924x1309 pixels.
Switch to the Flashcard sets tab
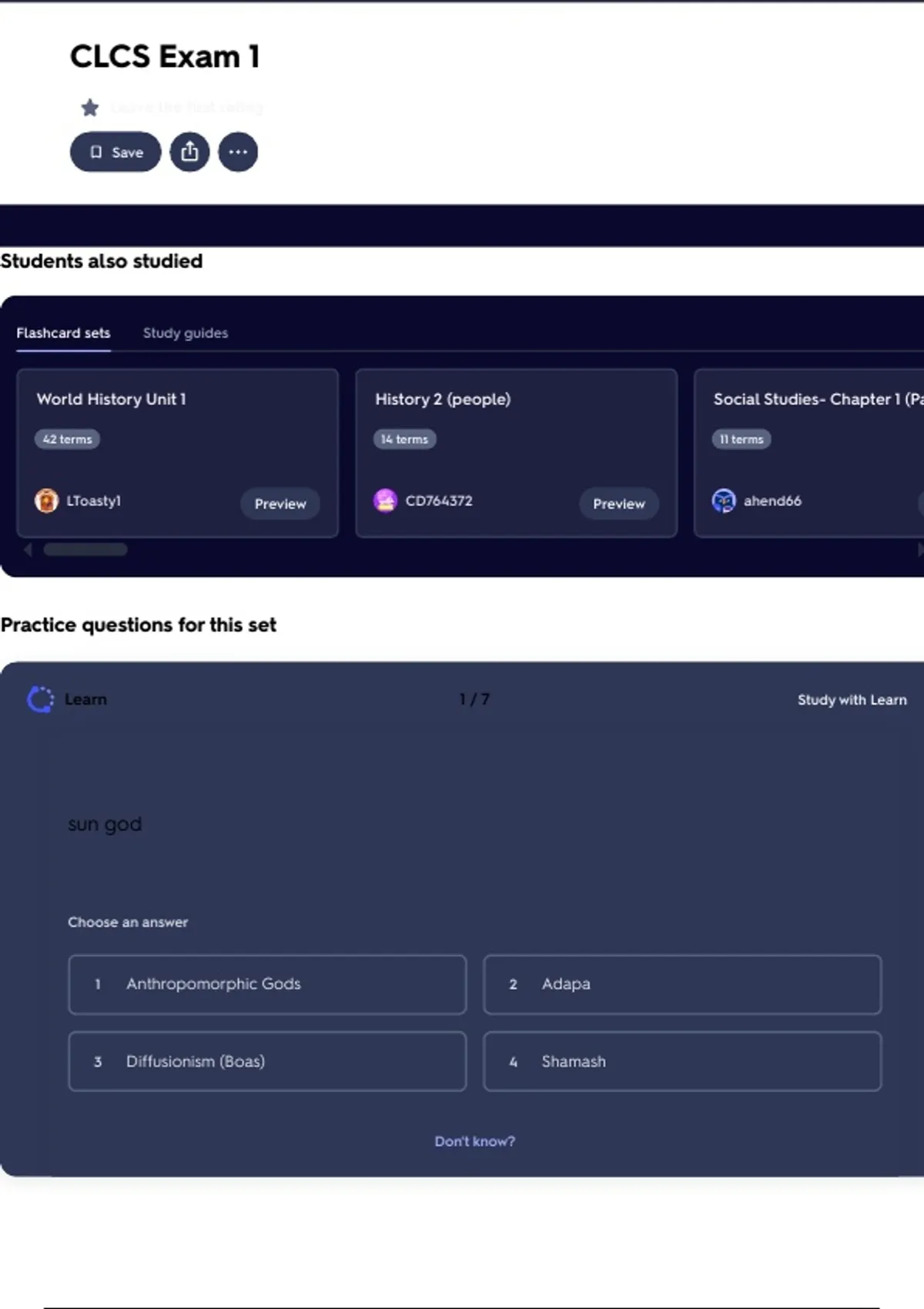[63, 333]
